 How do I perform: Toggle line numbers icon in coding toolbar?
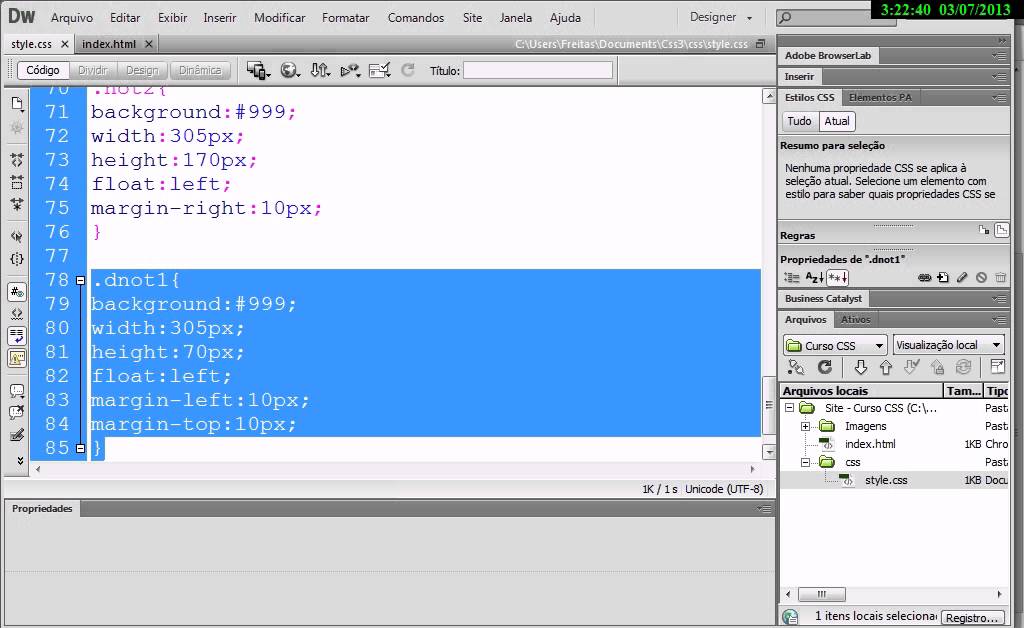coord(17,292)
